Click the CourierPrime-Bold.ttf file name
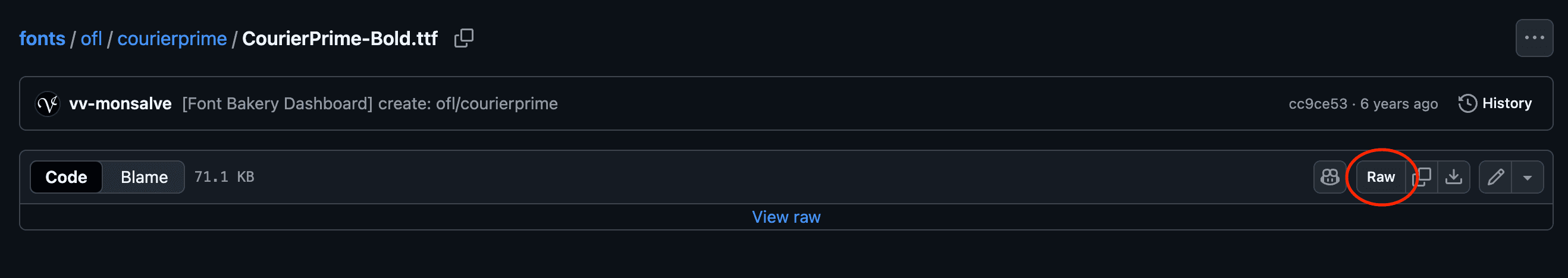The width and height of the screenshot is (1568, 278). point(340,39)
